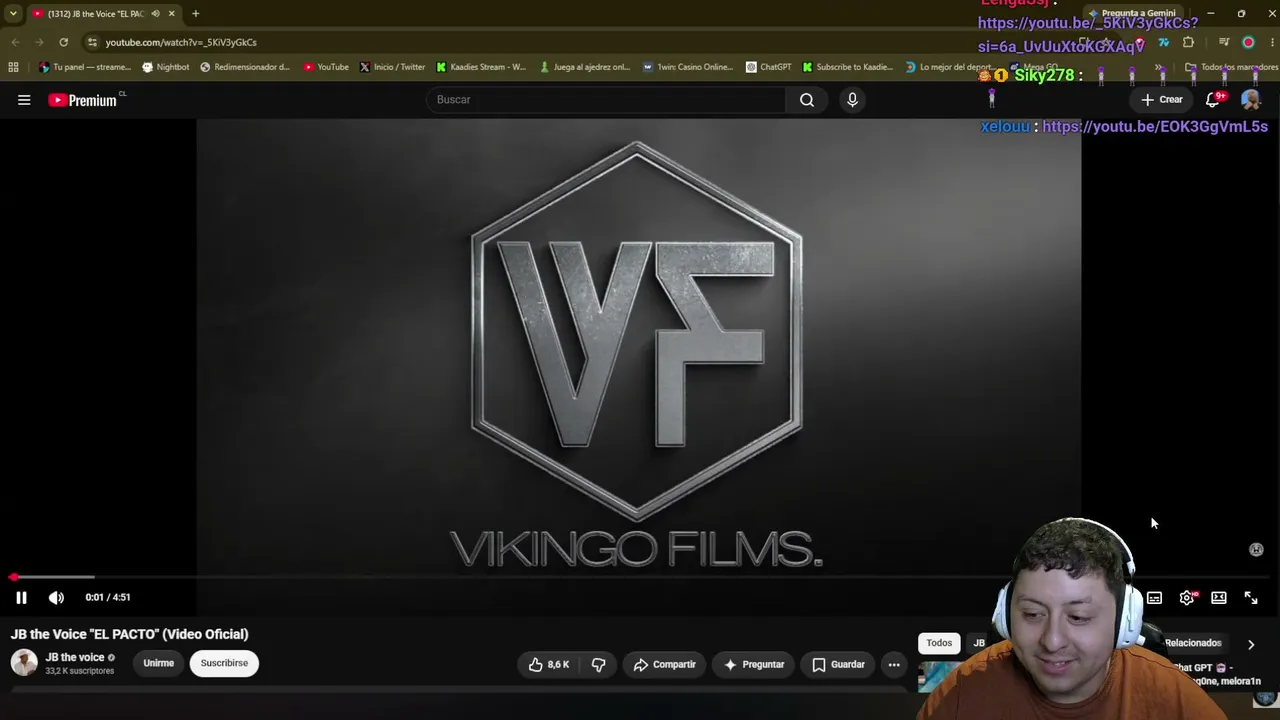1280x720 pixels.
Task: Open the video settings gear
Action: point(1187,598)
